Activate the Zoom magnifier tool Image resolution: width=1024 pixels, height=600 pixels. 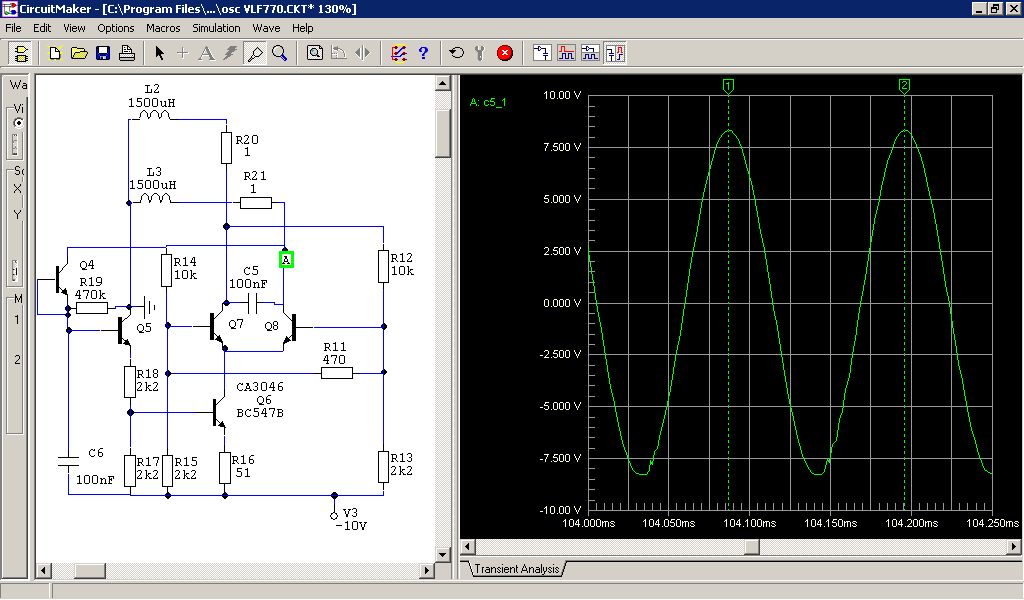[x=280, y=53]
